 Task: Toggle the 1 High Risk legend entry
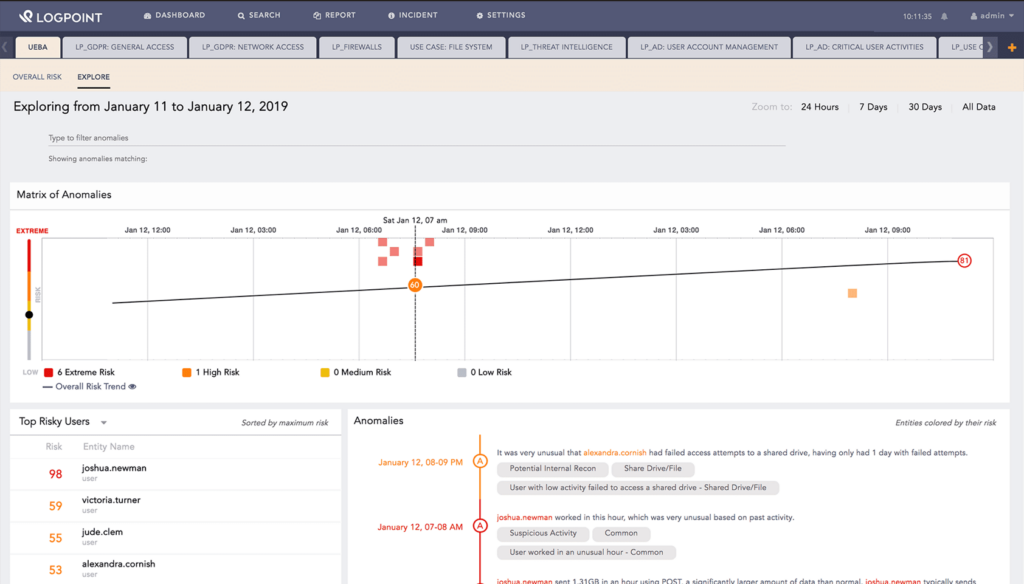click(185, 371)
